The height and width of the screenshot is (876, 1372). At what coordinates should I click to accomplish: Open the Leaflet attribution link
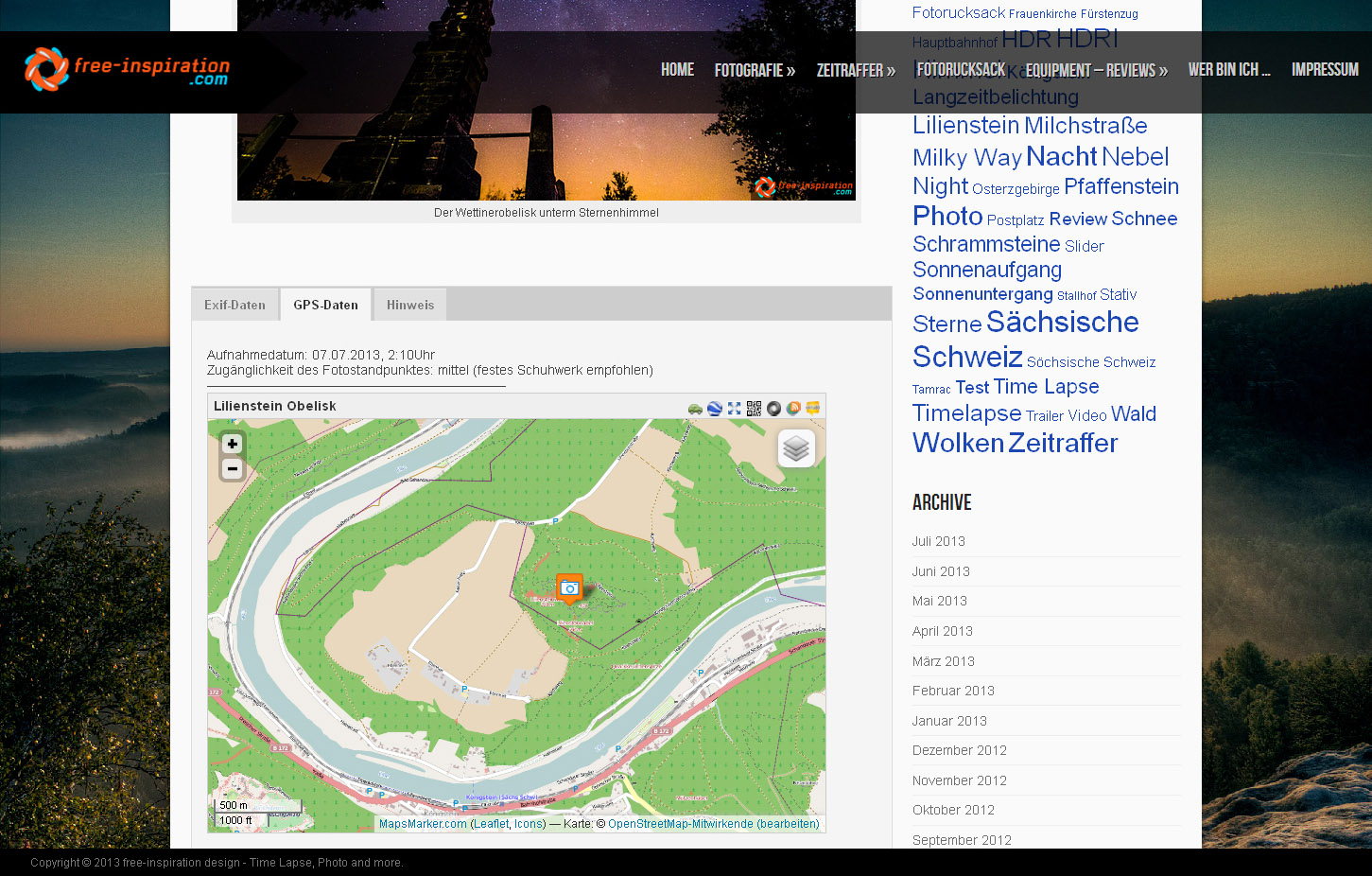[491, 824]
